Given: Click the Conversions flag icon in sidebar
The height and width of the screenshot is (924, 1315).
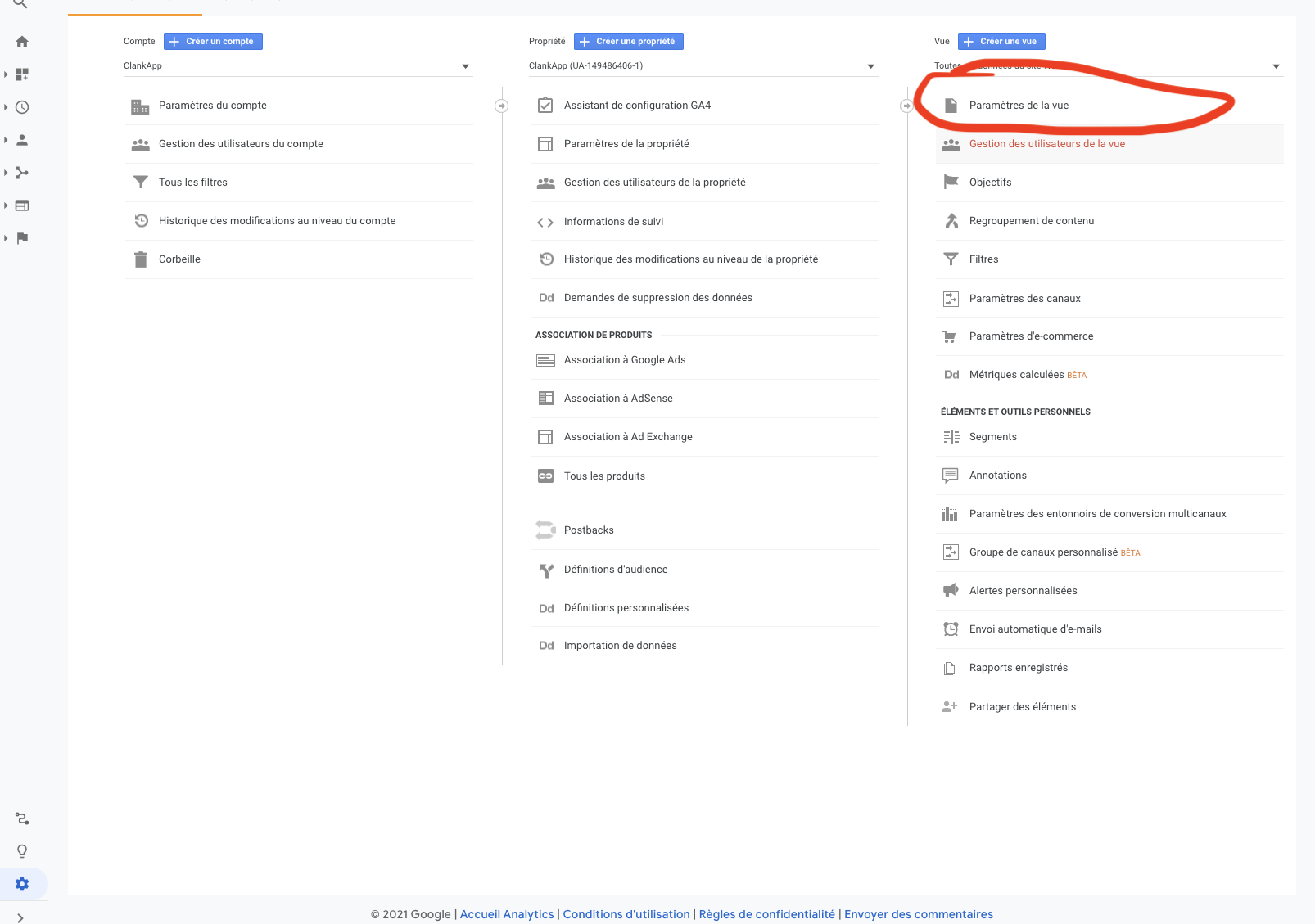Looking at the screenshot, I should coord(22,238).
